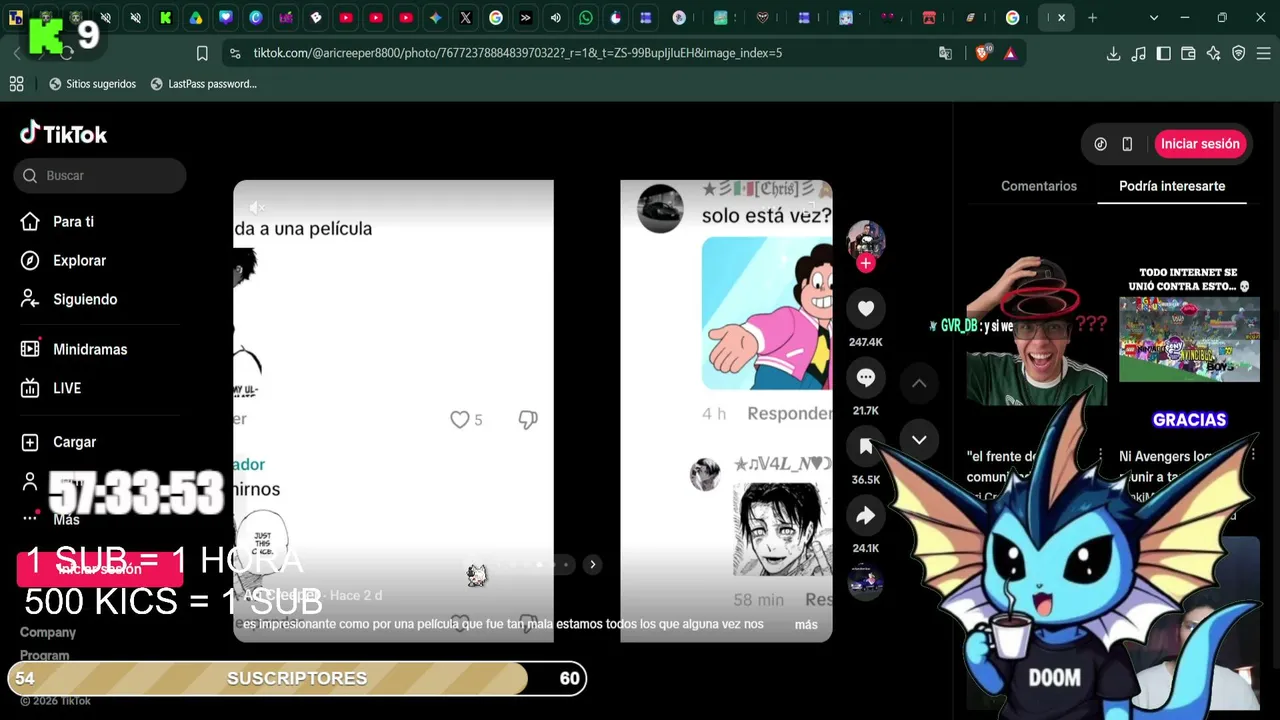Image resolution: width=1280 pixels, height=720 pixels.
Task: Open the Para ti feed
Action: coord(73,222)
